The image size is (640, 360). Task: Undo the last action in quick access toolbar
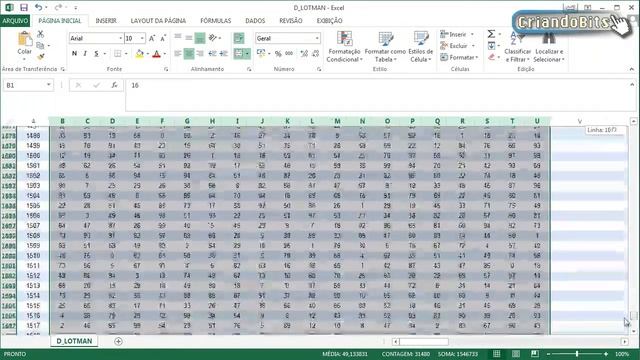38,7
